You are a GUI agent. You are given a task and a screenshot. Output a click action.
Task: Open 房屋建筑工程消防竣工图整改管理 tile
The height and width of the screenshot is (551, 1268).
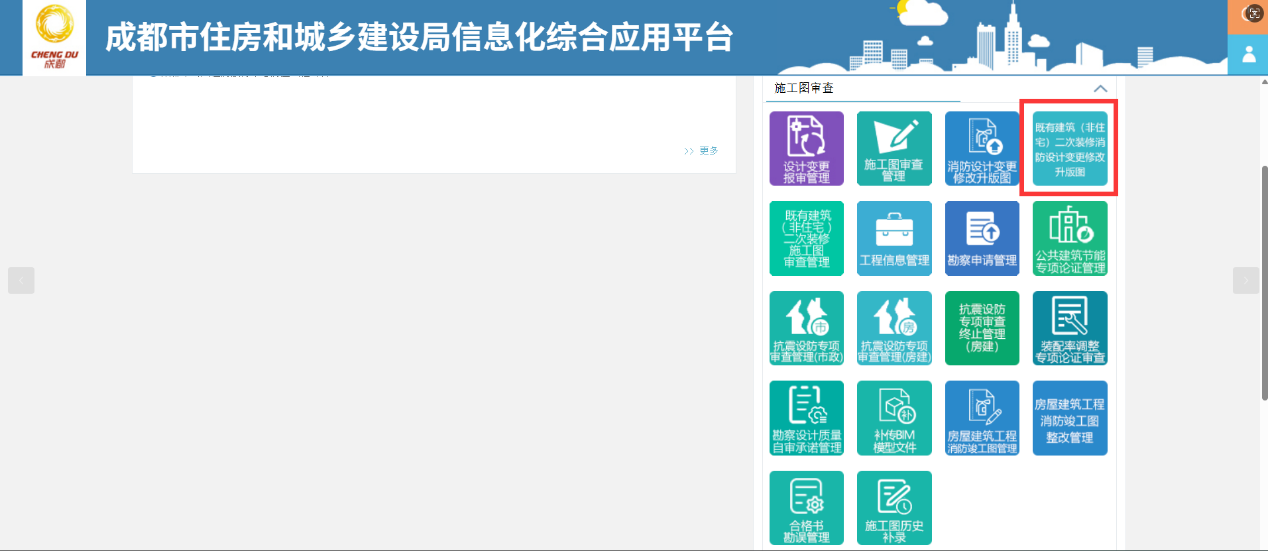click(1070, 418)
